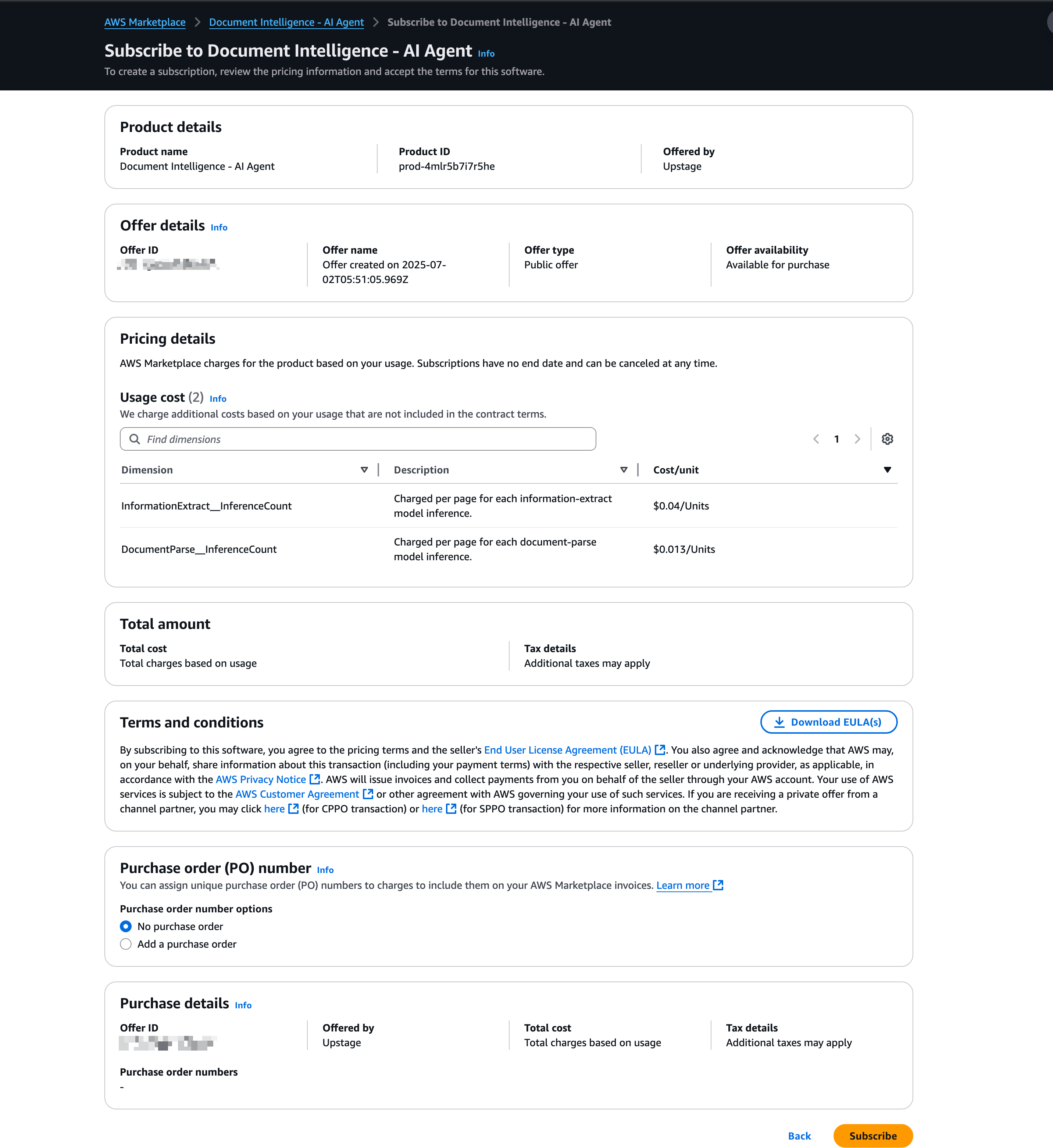Sort by the Dimension column arrow
Screen dimensions: 1053x1148
click(x=364, y=469)
